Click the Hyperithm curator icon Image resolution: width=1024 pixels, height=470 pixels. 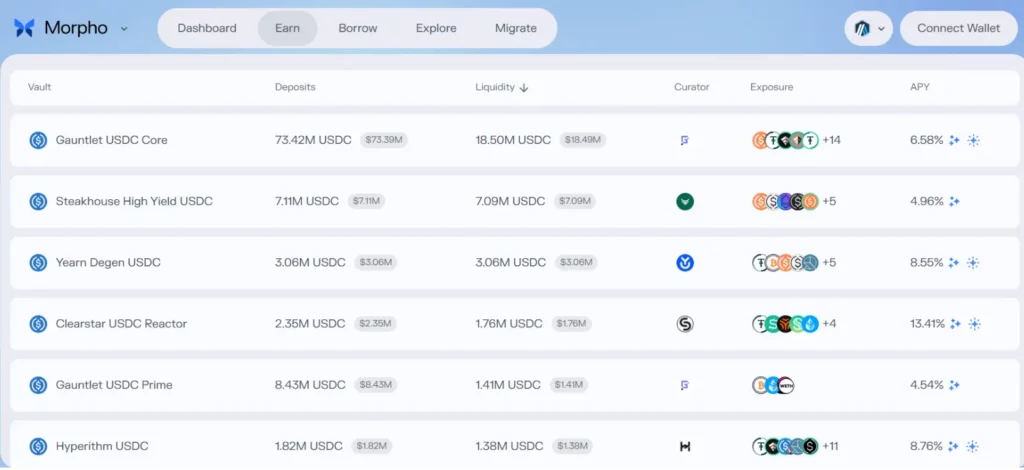click(x=685, y=447)
